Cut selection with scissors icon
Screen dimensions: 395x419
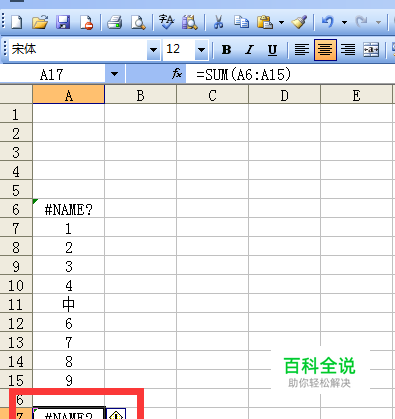218,22
